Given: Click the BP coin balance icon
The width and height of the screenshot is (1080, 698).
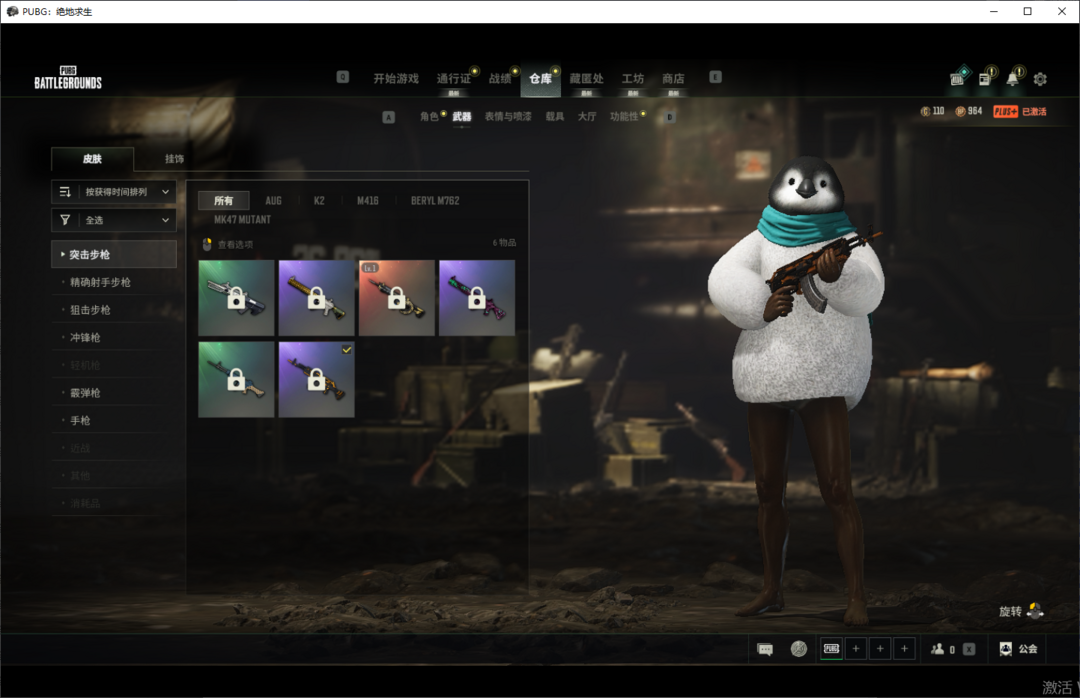Looking at the screenshot, I should (x=961, y=112).
